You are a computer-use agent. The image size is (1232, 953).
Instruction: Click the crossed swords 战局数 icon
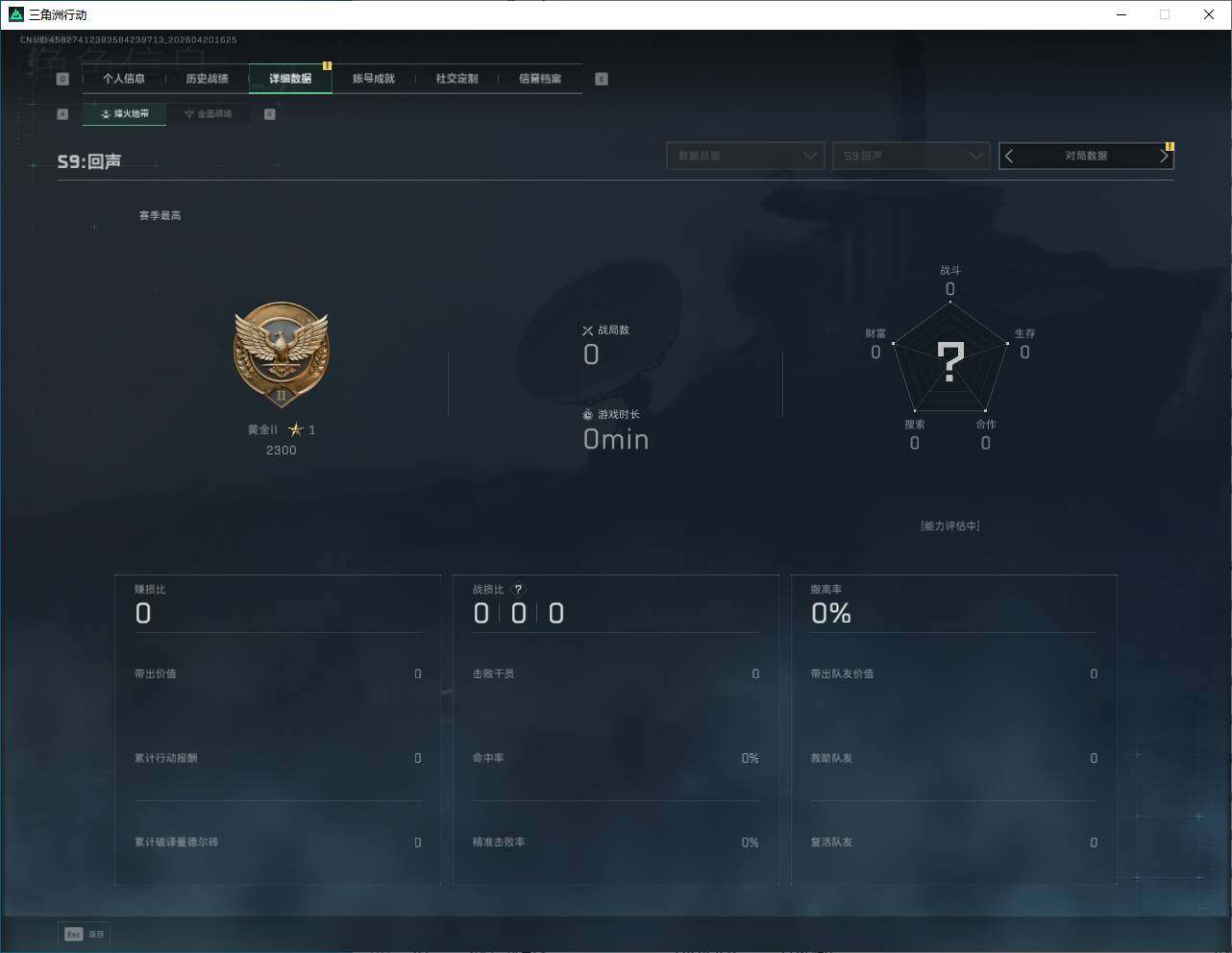(588, 330)
